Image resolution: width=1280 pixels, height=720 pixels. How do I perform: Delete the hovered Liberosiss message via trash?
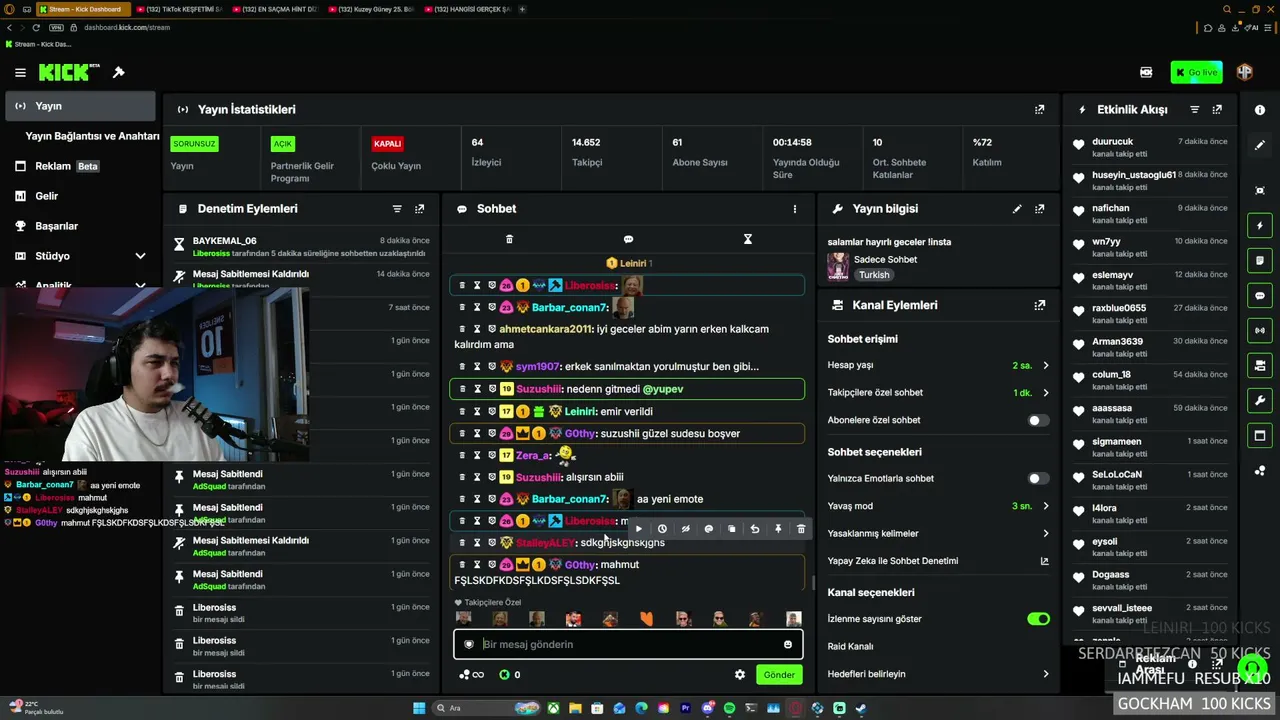pos(801,529)
